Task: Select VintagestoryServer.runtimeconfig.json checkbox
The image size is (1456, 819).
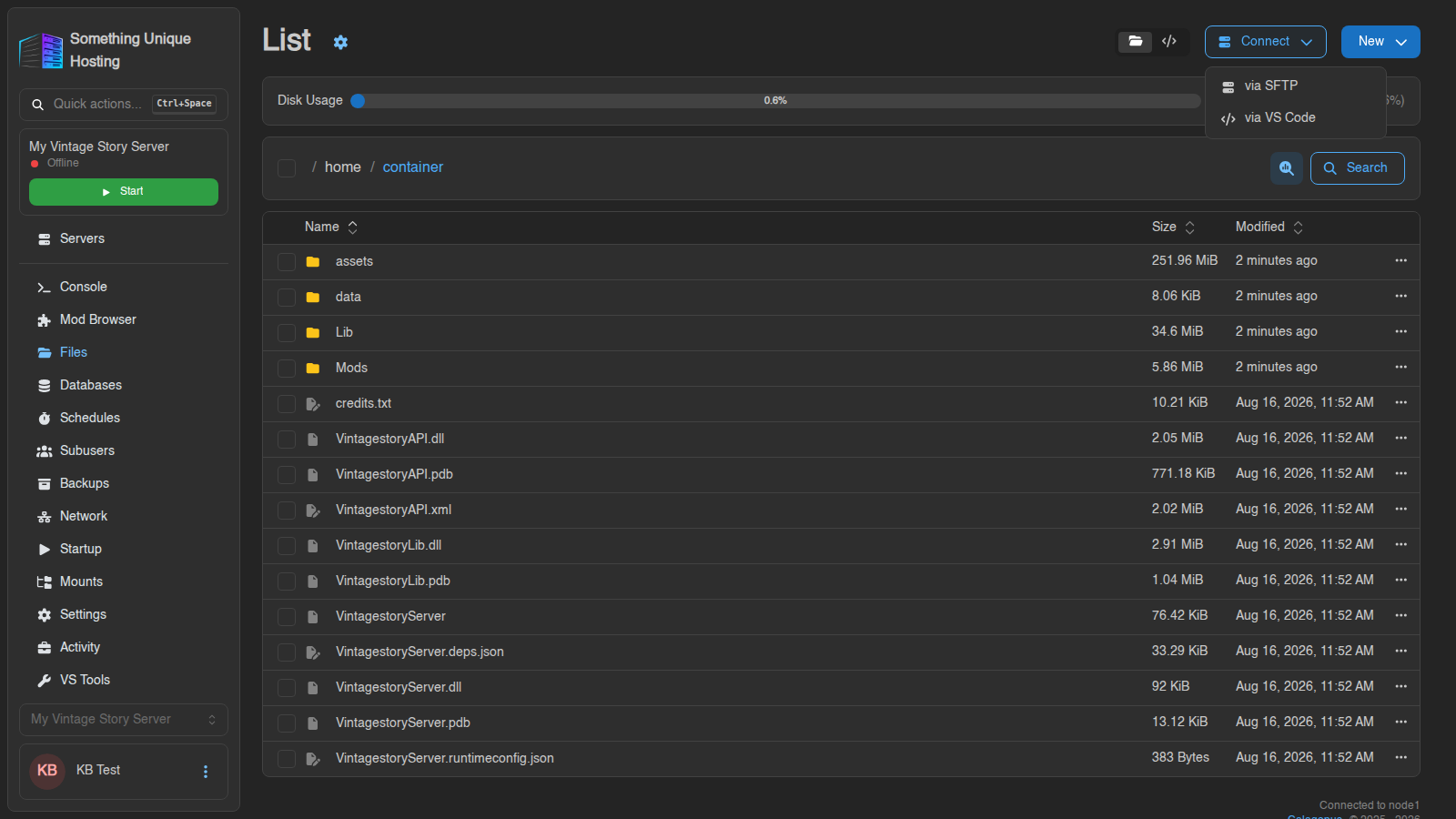Action: [x=287, y=759]
